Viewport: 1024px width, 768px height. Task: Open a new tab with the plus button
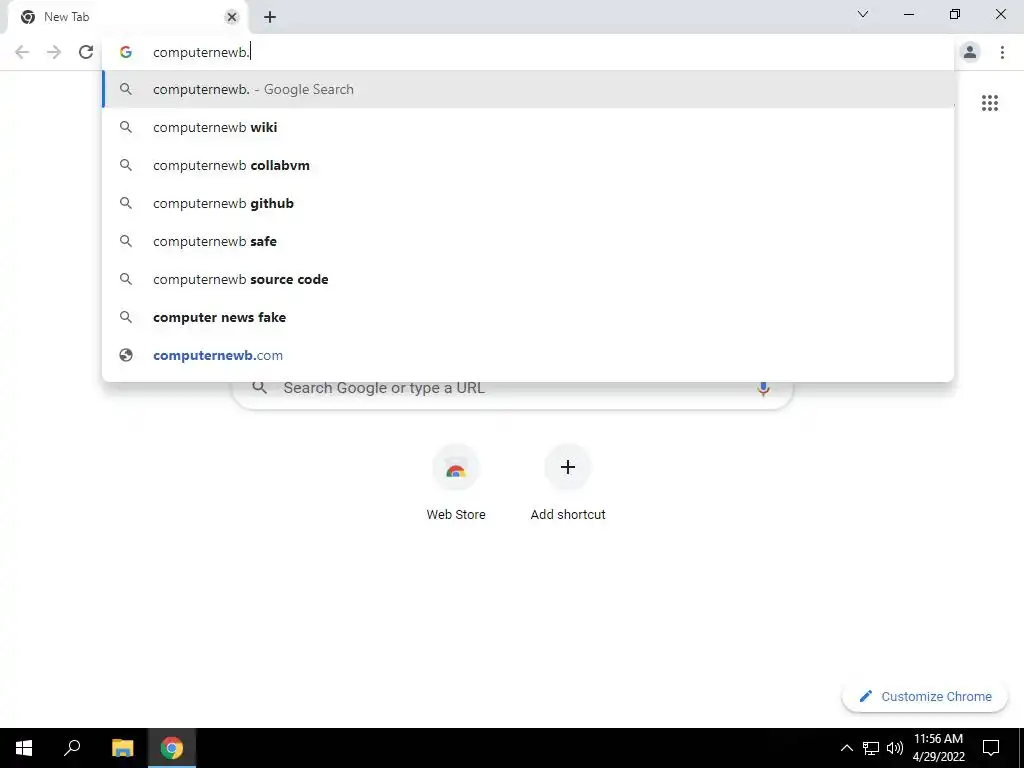(x=270, y=18)
